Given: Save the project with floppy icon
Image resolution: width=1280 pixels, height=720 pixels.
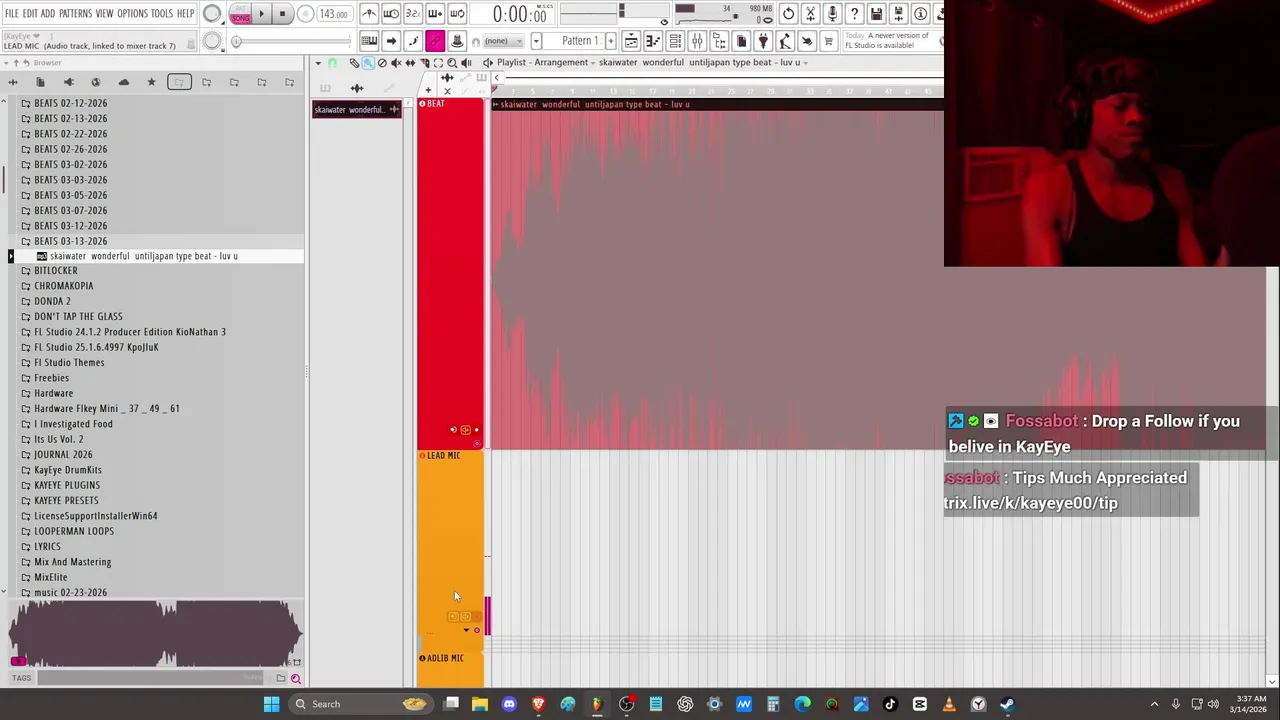Looking at the screenshot, I should 876,13.
